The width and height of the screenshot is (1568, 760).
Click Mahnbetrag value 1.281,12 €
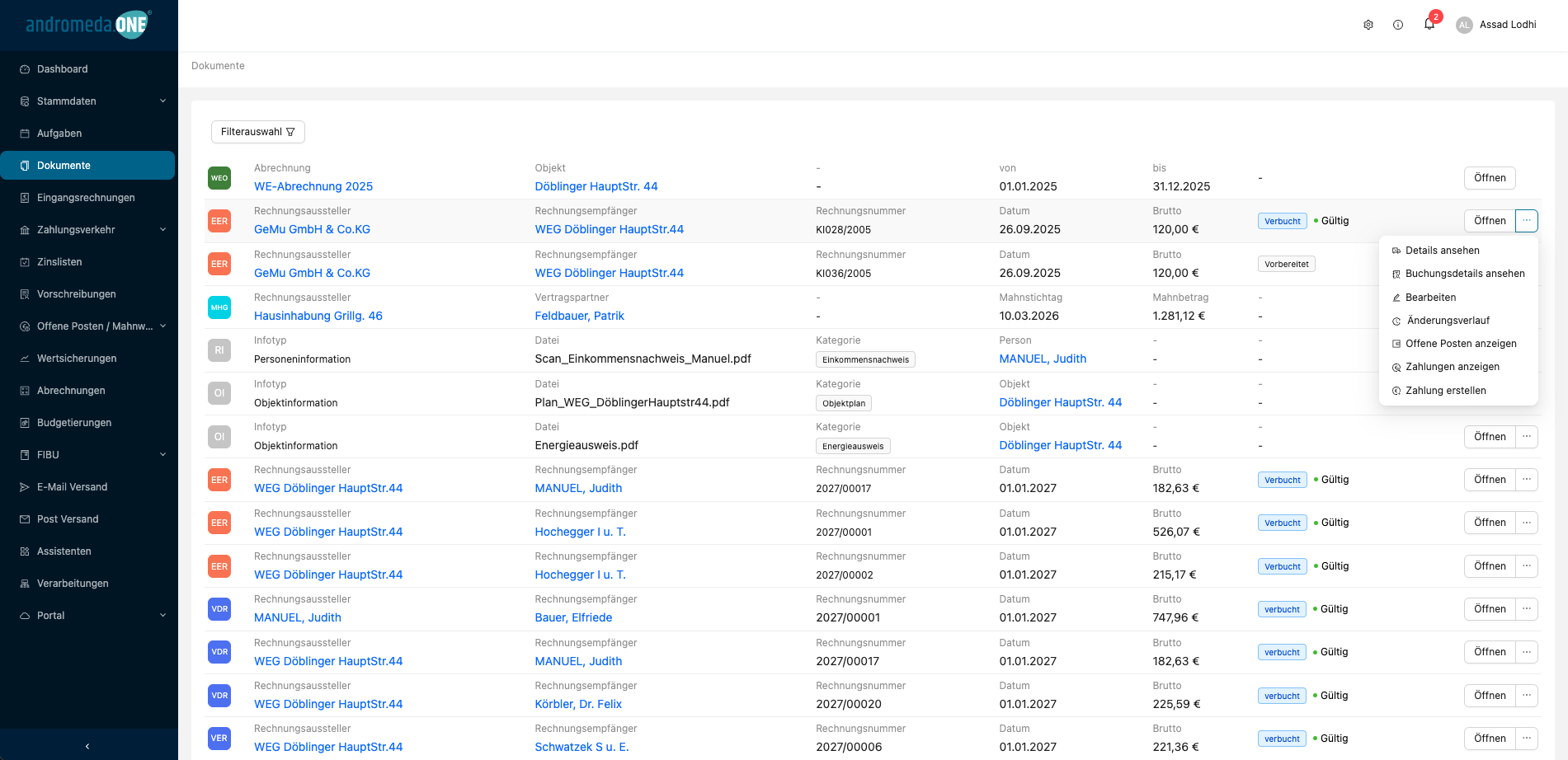(1179, 316)
